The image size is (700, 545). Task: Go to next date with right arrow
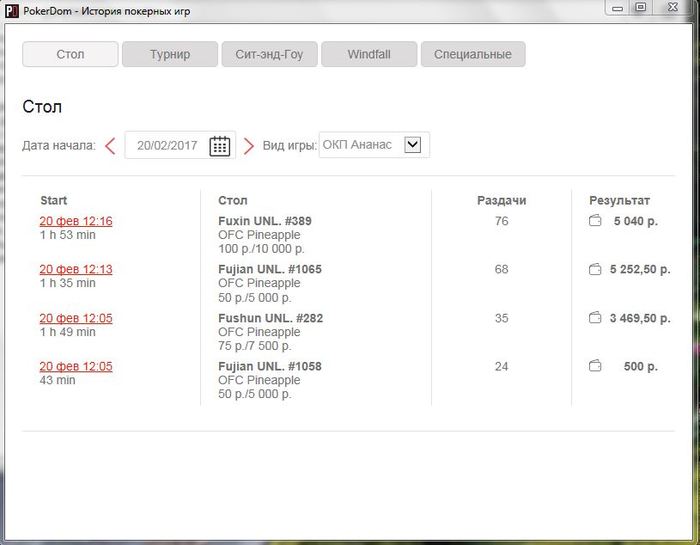[248, 146]
